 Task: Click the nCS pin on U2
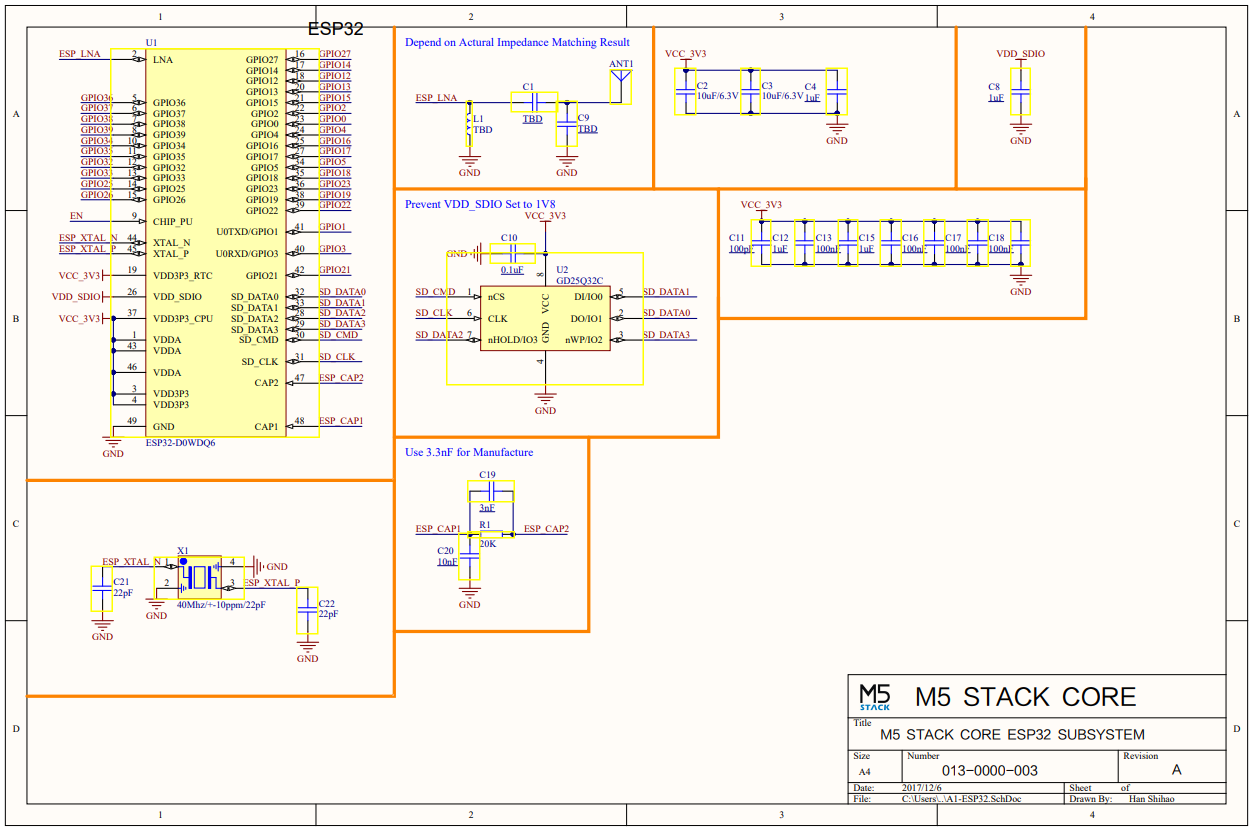coord(496,297)
